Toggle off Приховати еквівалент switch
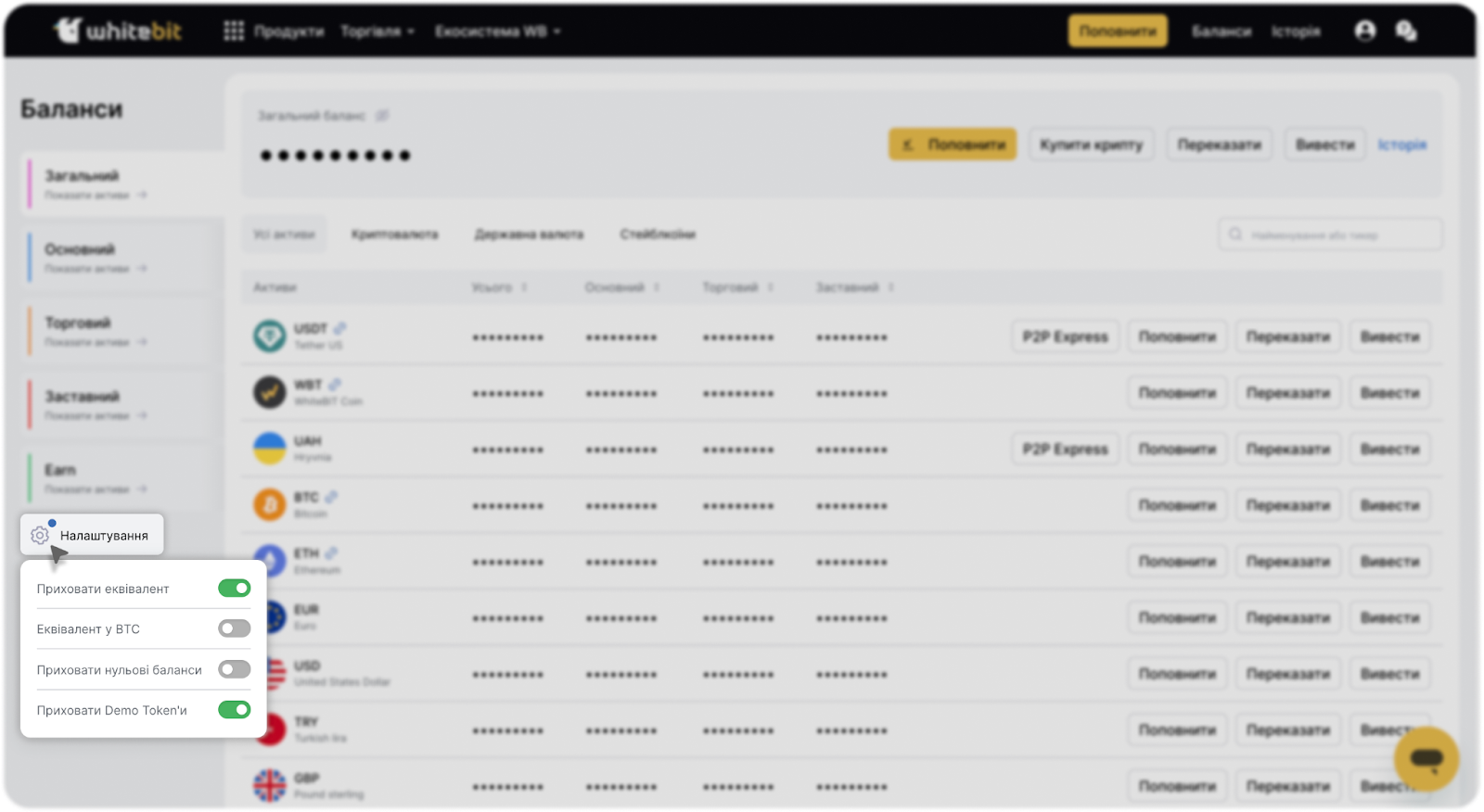The width and height of the screenshot is (1484, 812). 234,589
